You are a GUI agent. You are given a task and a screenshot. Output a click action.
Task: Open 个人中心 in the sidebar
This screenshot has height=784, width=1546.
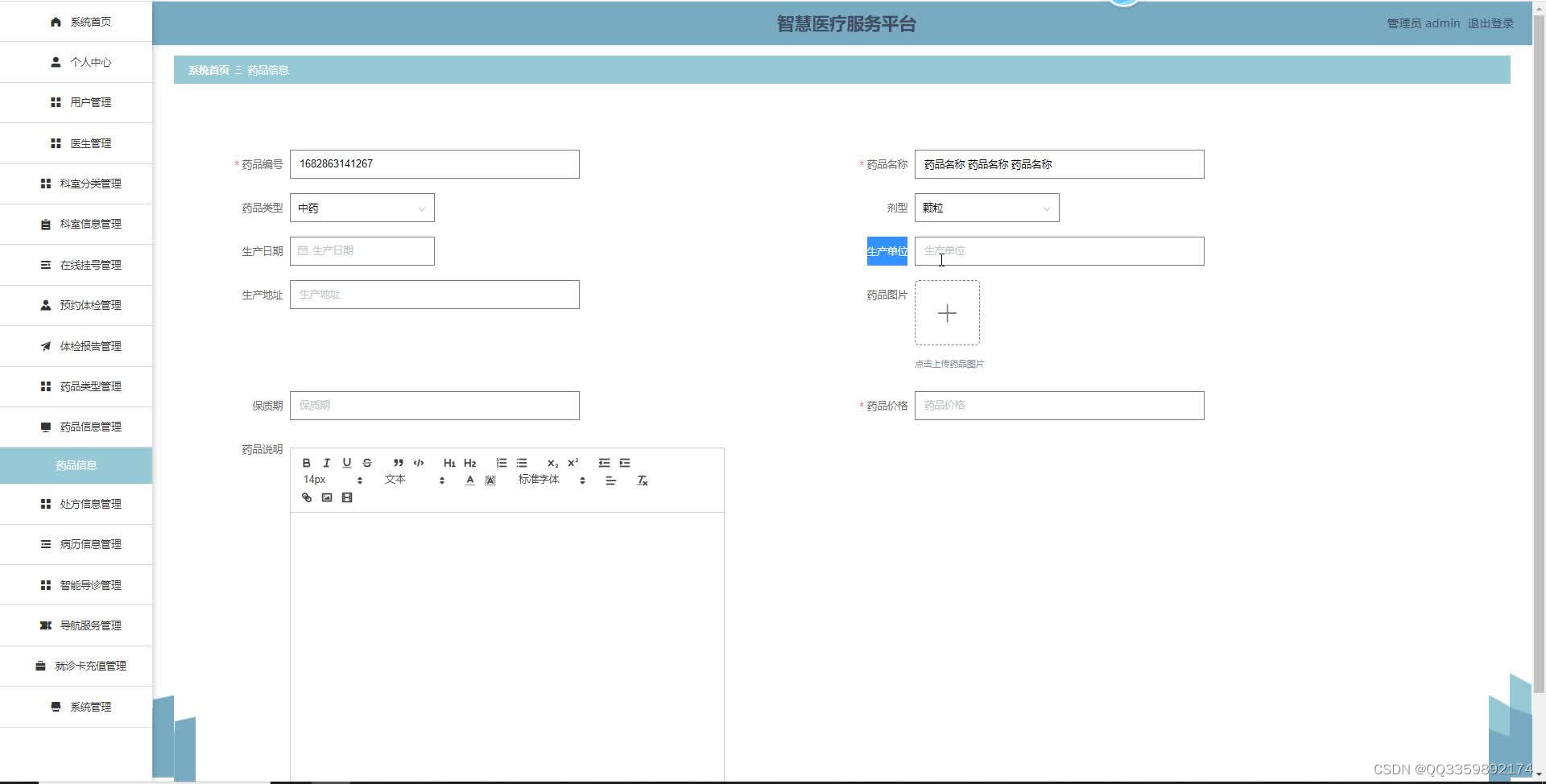click(76, 62)
